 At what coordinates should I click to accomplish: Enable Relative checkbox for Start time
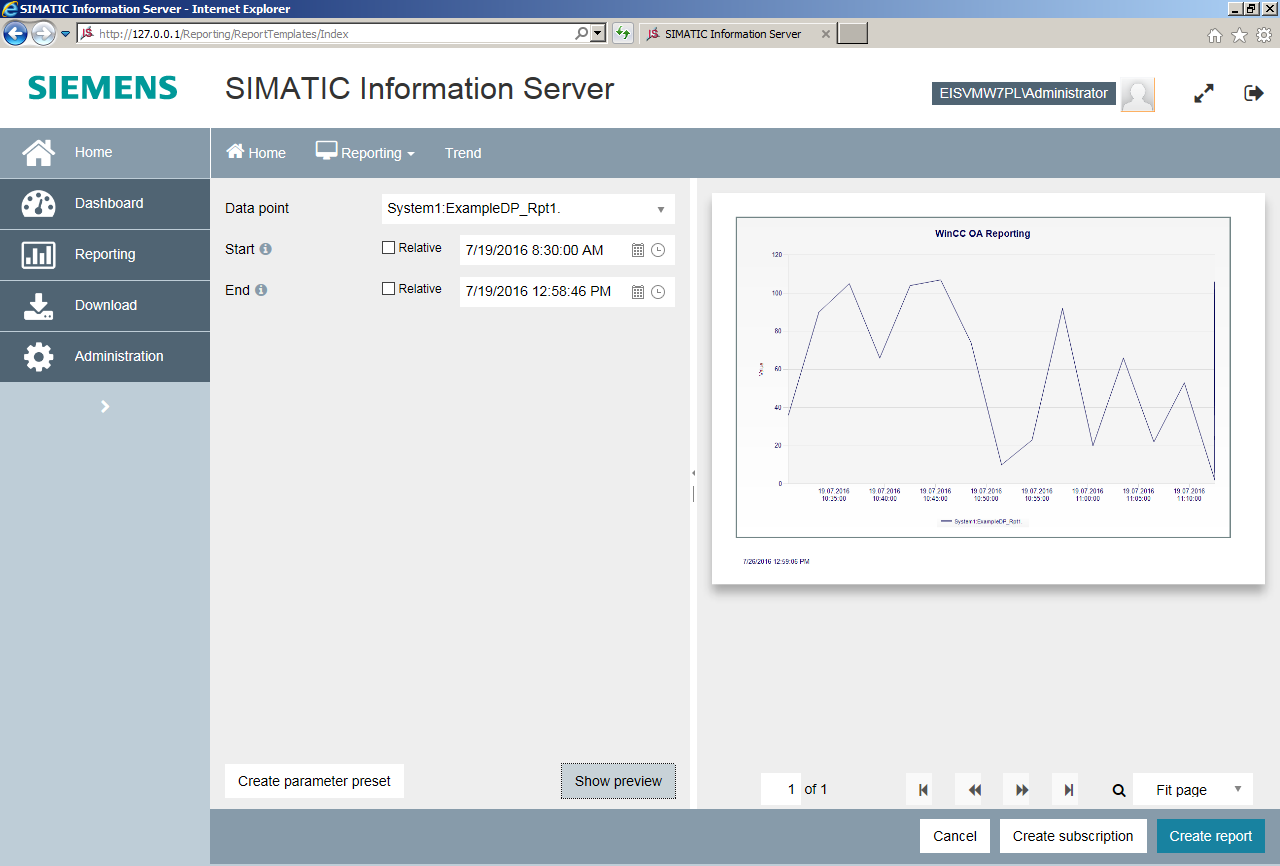pos(389,248)
